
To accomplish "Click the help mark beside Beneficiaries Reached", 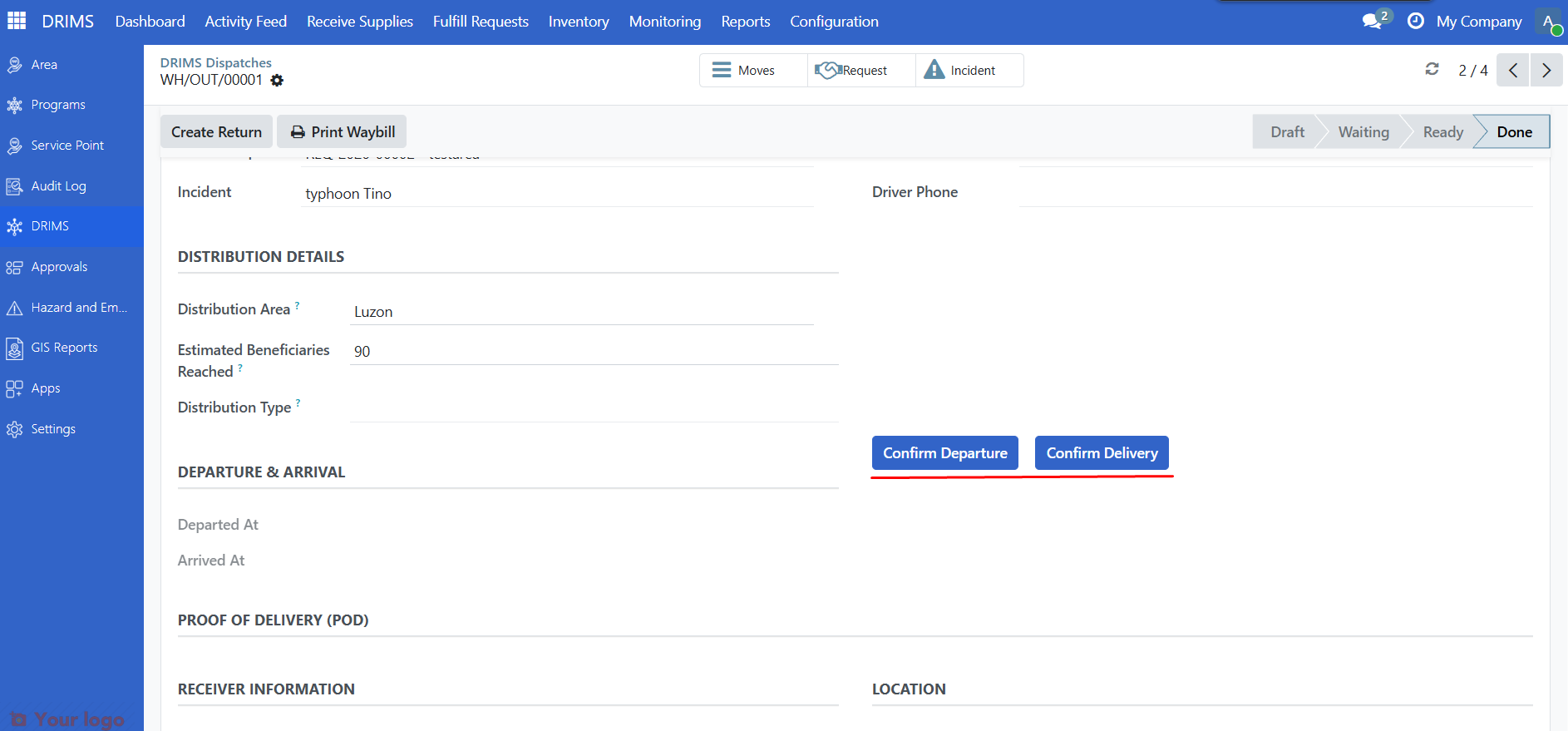I will pyautogui.click(x=240, y=368).
